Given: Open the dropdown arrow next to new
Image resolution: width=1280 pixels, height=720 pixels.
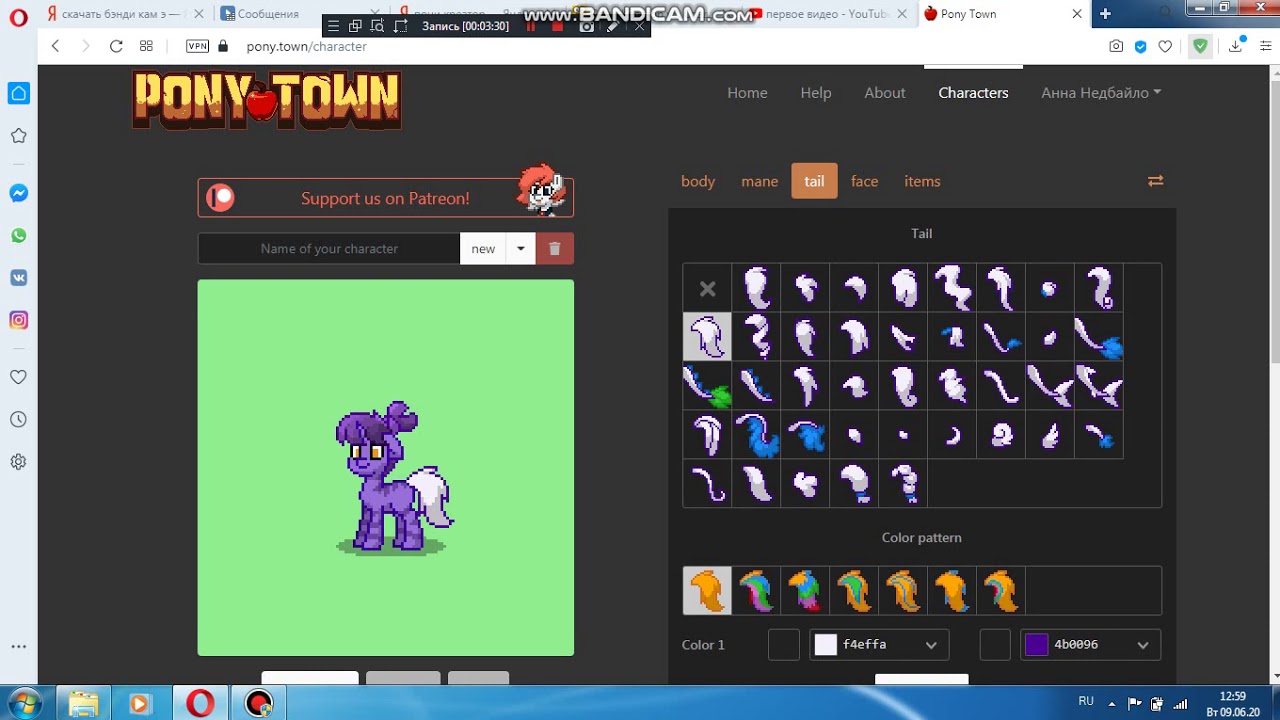Looking at the screenshot, I should (x=521, y=249).
